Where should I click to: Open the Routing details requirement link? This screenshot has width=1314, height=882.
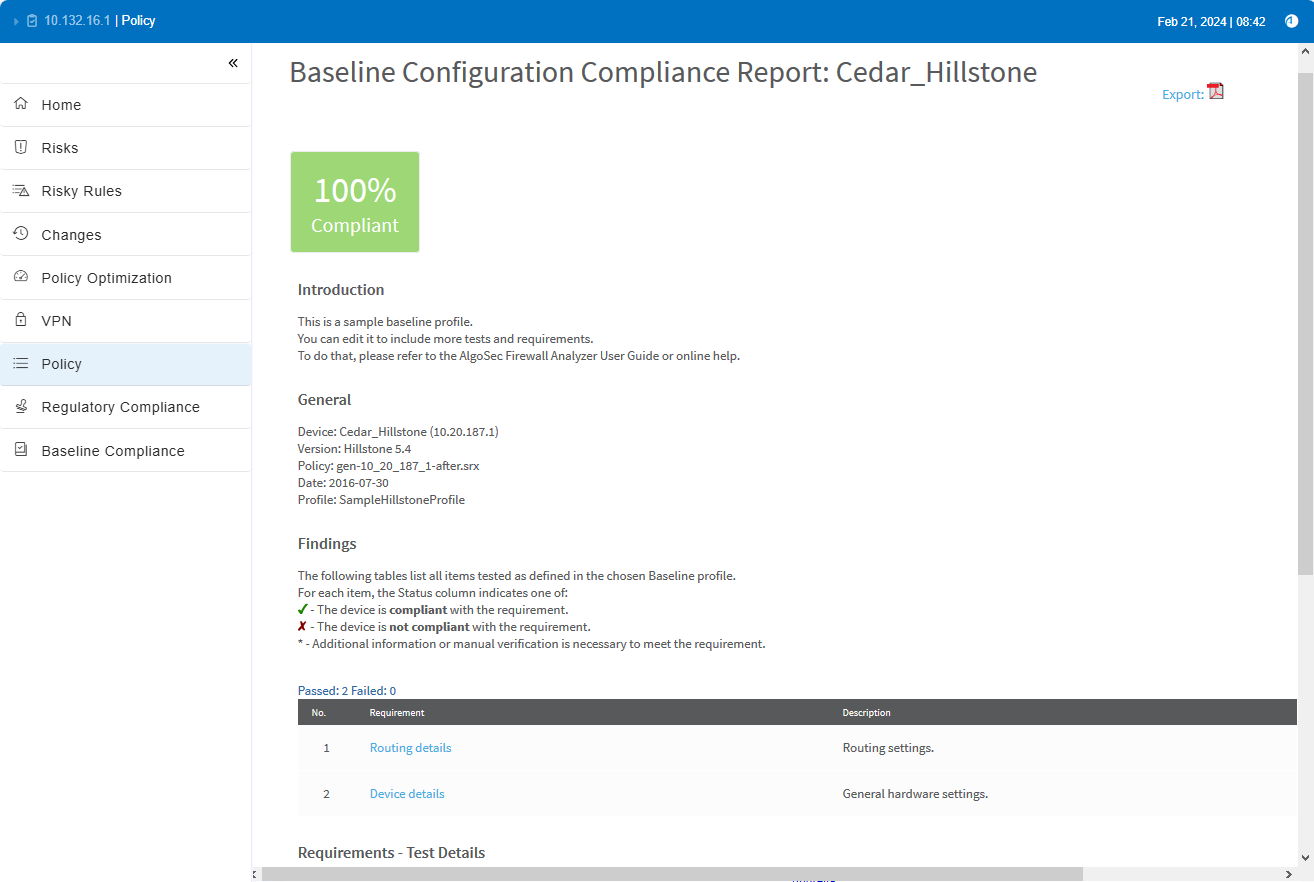tap(410, 748)
